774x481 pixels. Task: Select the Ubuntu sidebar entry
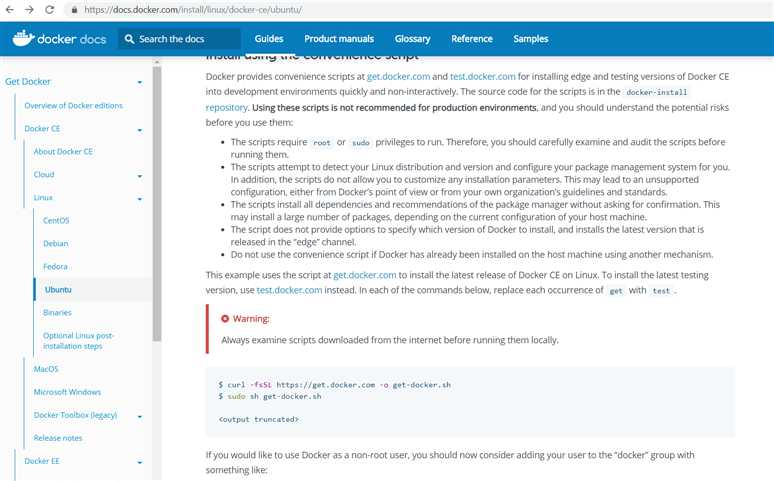[x=58, y=289]
